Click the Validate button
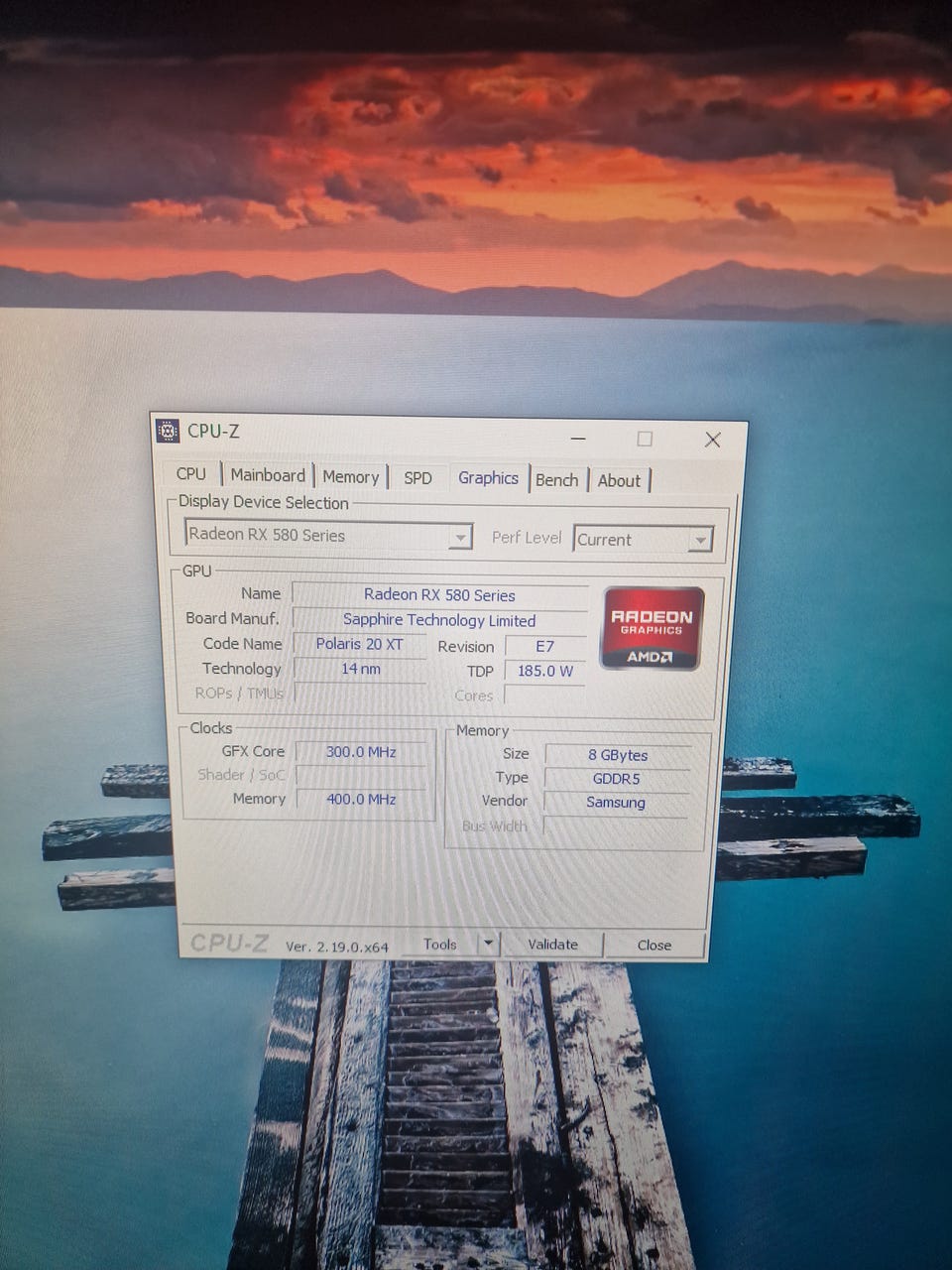The height and width of the screenshot is (1270, 952). point(552,945)
